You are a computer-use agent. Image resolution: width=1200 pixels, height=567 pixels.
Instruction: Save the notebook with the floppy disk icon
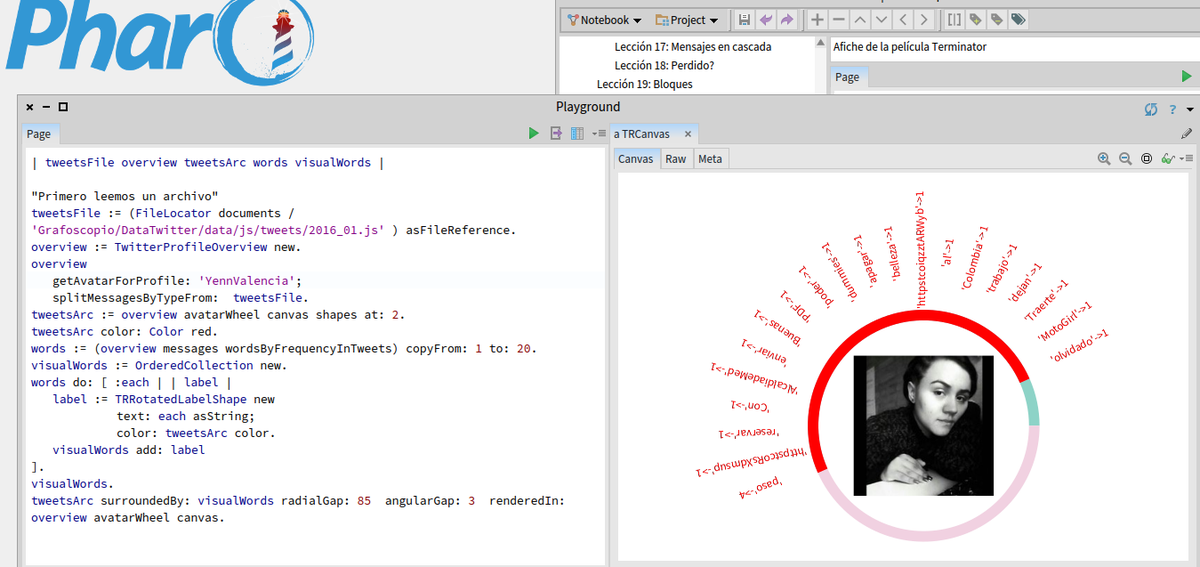(x=744, y=20)
